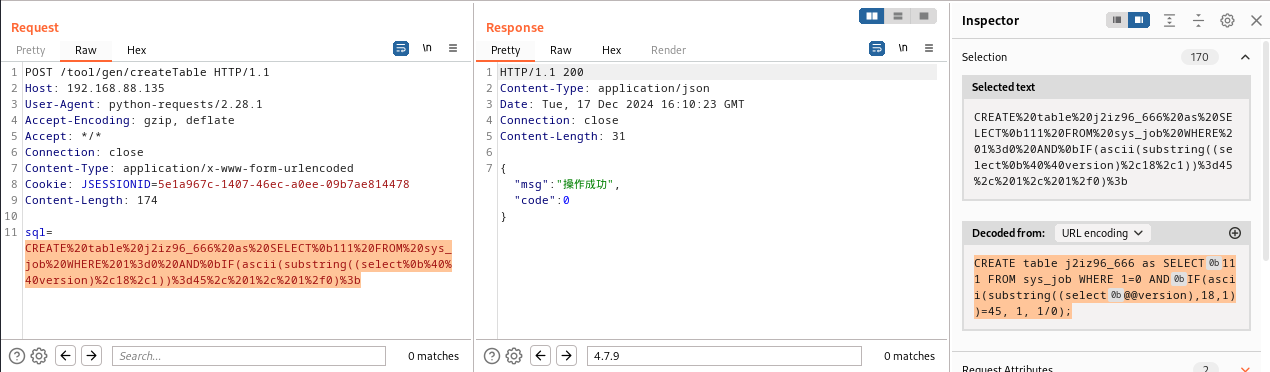Click the "code":0 line in response

(541, 200)
